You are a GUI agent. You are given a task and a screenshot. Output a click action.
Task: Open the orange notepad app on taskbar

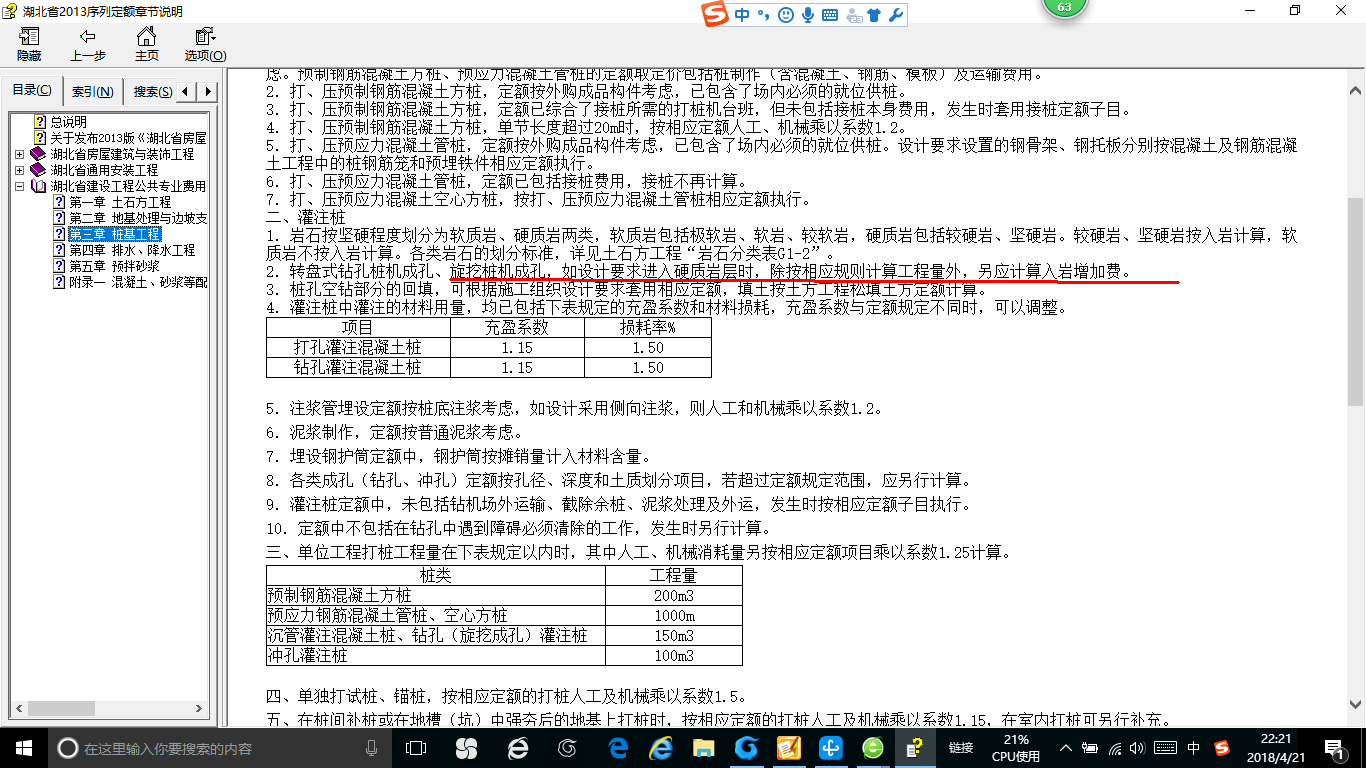[x=789, y=748]
